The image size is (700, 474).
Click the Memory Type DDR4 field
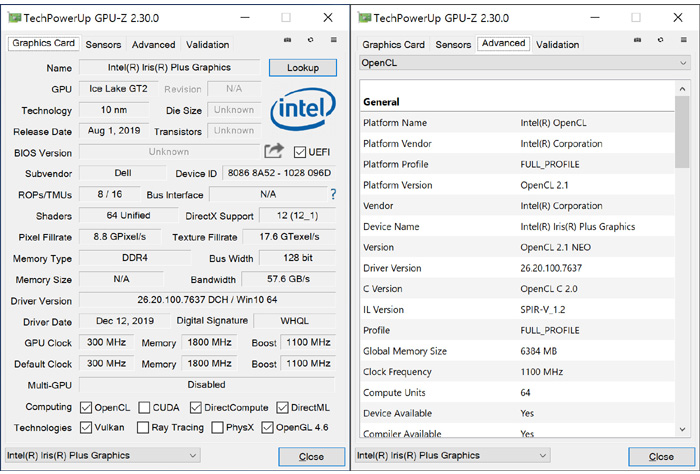135,258
